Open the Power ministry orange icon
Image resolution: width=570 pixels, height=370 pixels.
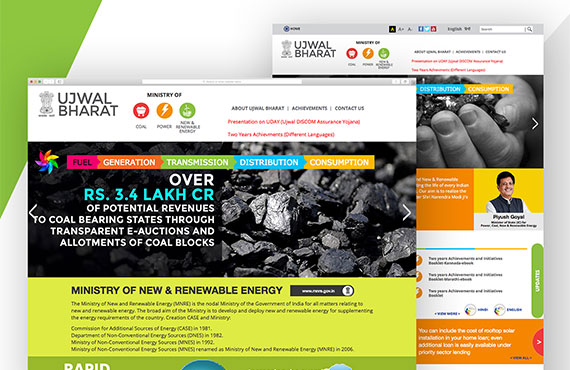coord(164,110)
